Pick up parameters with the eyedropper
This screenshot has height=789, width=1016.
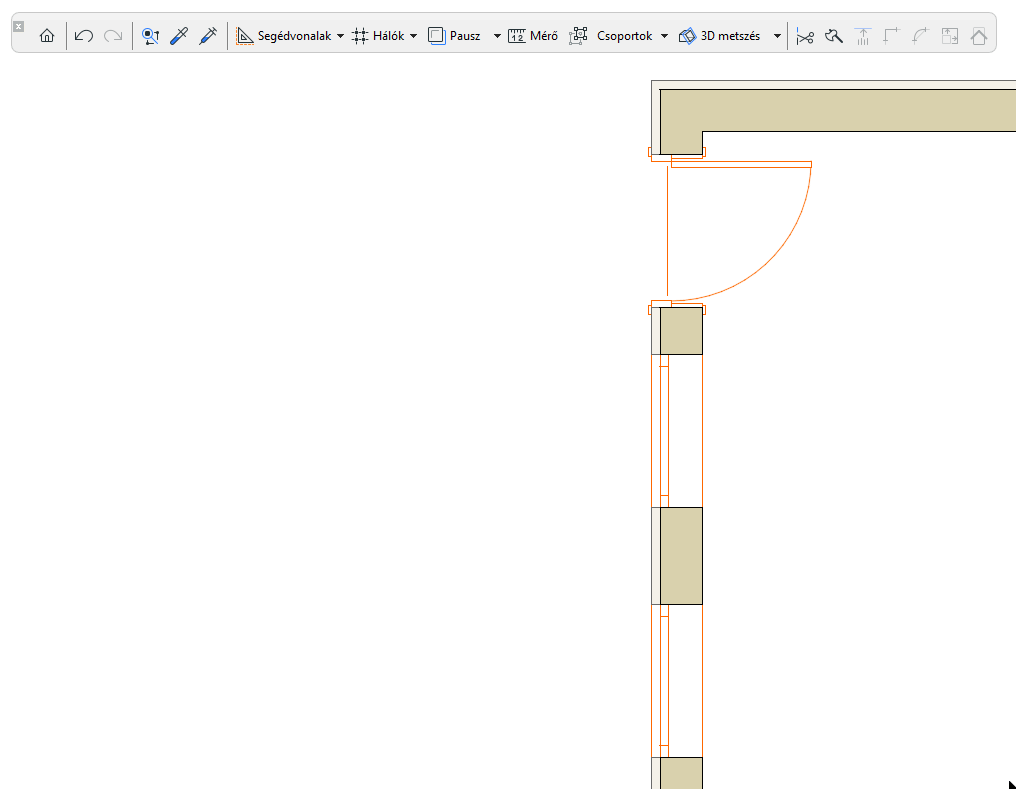179,35
